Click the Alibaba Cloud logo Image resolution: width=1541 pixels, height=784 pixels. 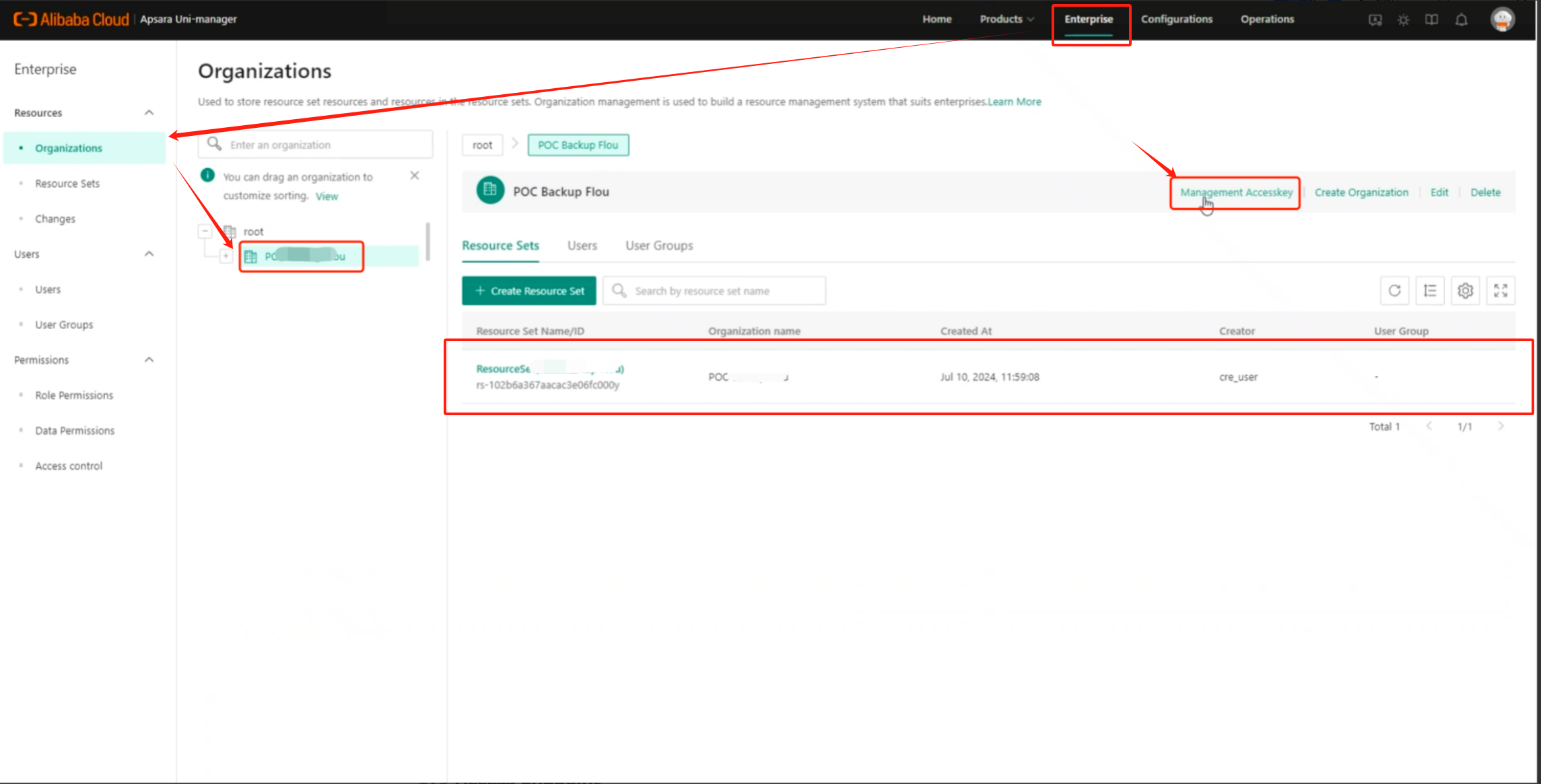point(71,20)
